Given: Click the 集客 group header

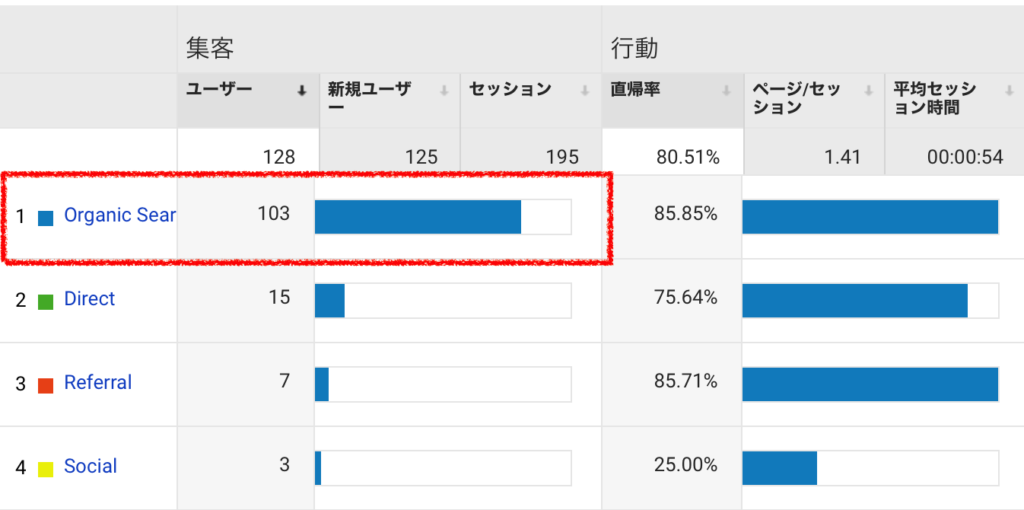Looking at the screenshot, I should coord(210,49).
